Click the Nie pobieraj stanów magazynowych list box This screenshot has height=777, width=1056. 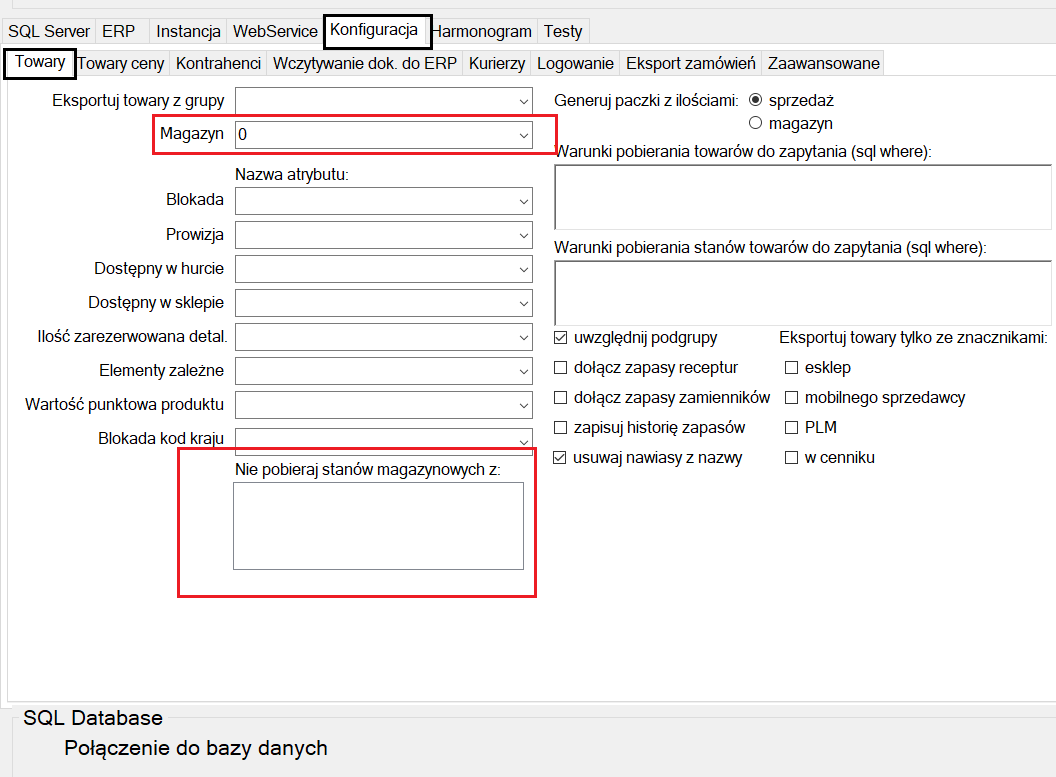pos(378,526)
